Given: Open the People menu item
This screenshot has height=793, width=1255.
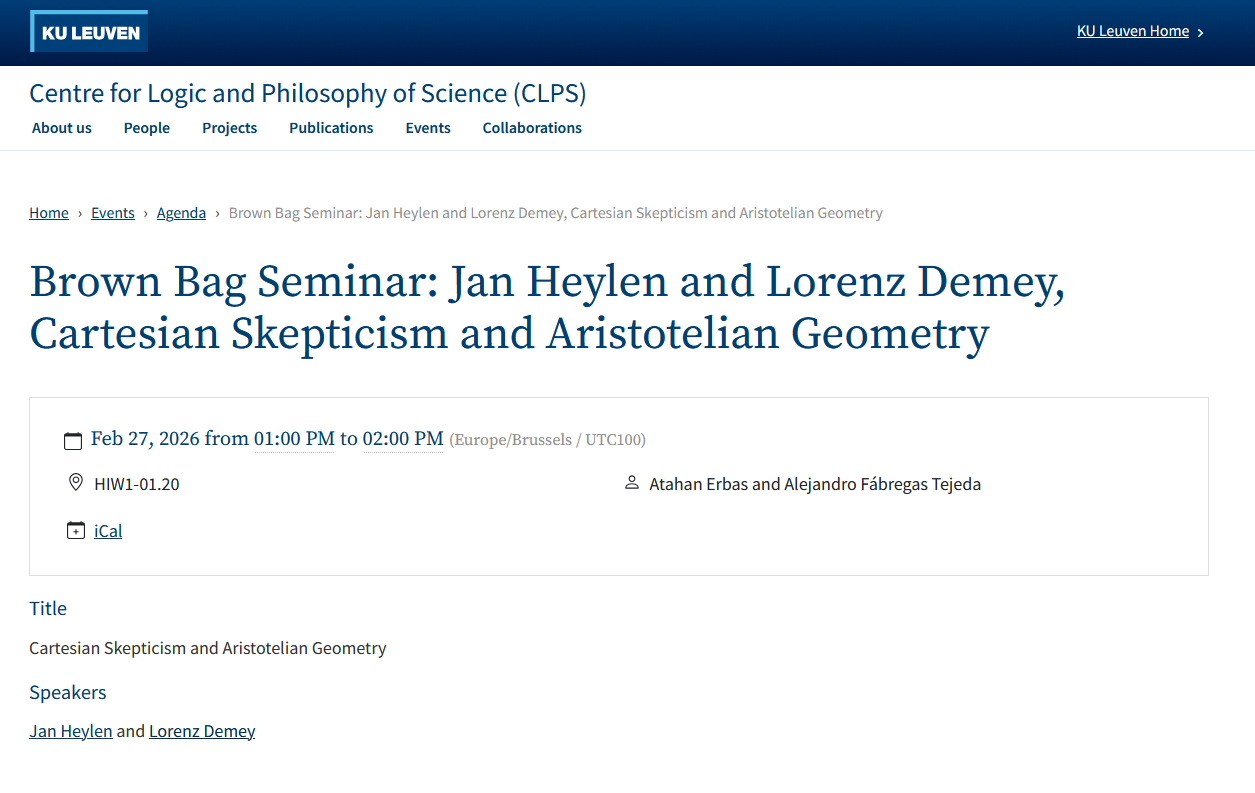Looking at the screenshot, I should [x=147, y=128].
